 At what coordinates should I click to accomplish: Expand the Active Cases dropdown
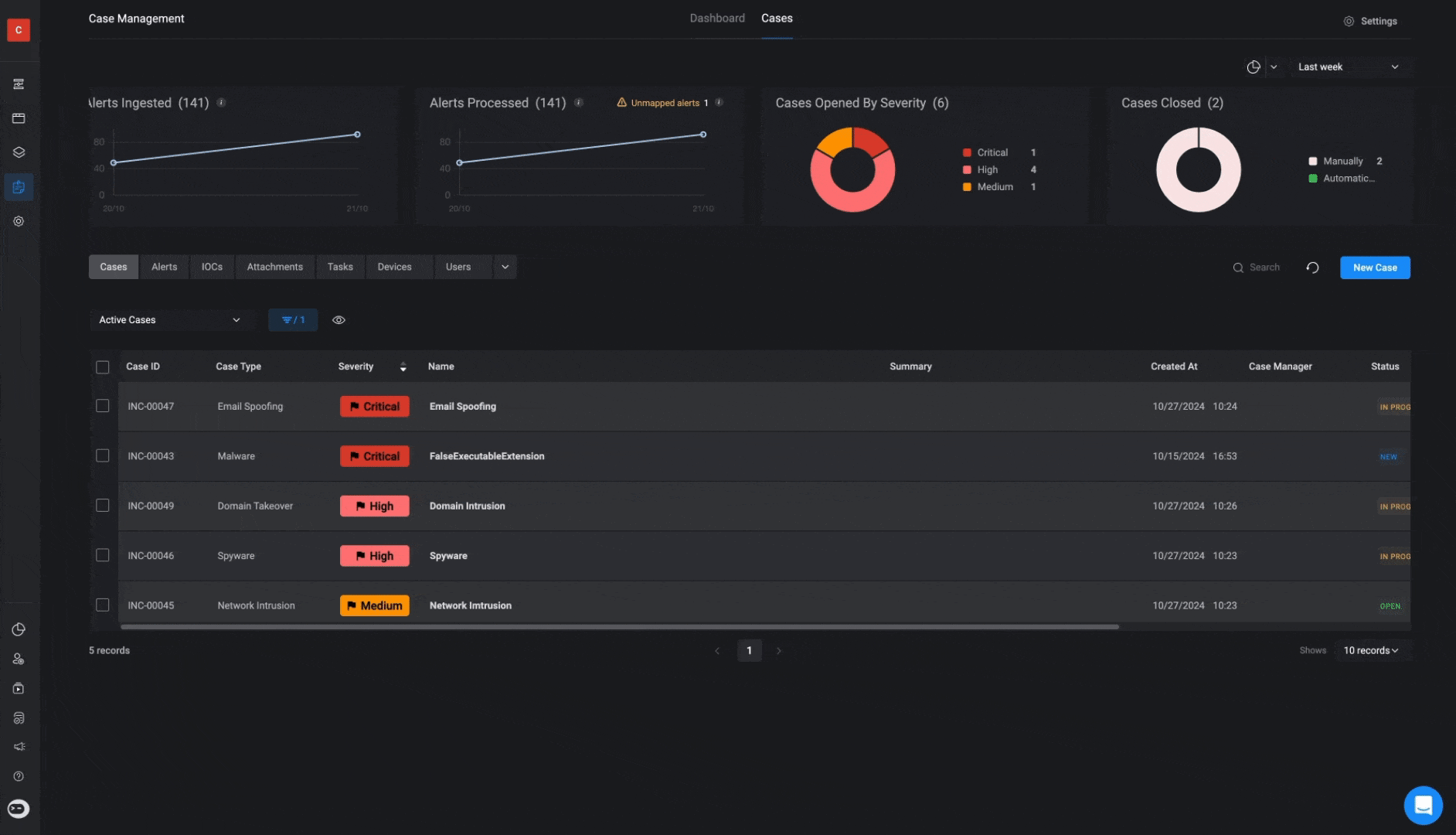tap(170, 320)
